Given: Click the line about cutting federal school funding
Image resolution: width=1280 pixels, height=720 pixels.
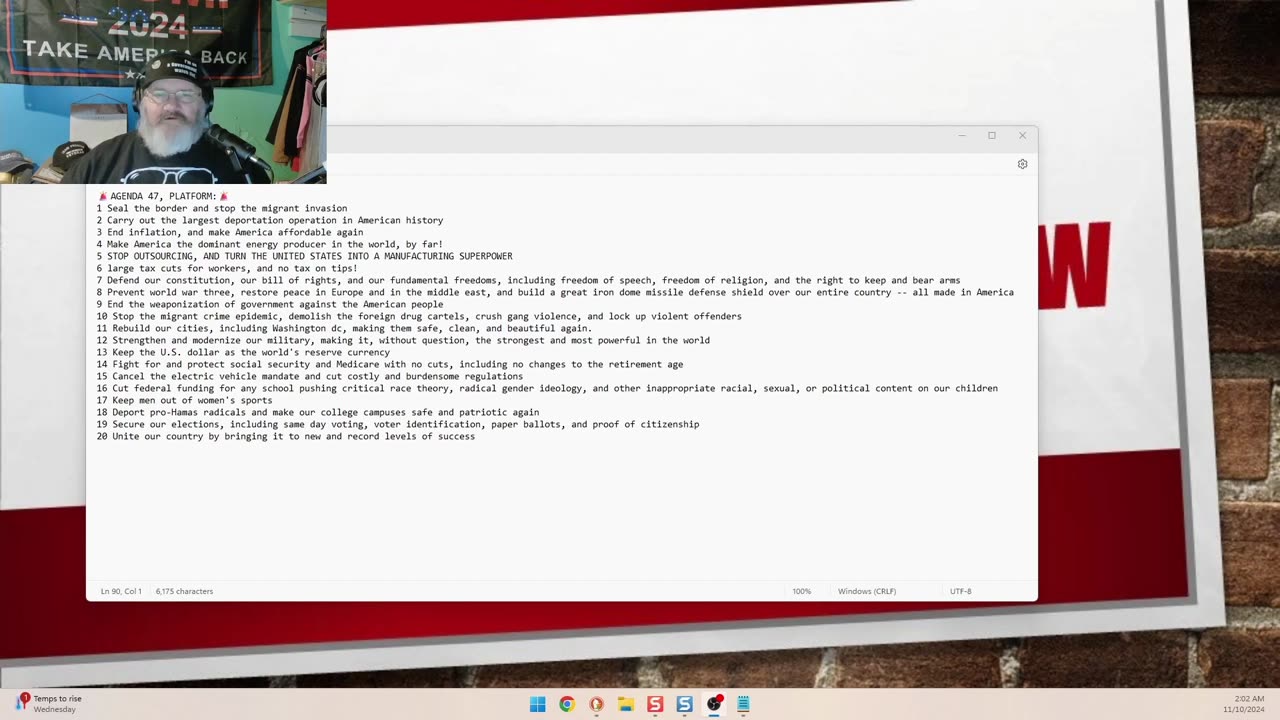Looking at the screenshot, I should pos(547,388).
